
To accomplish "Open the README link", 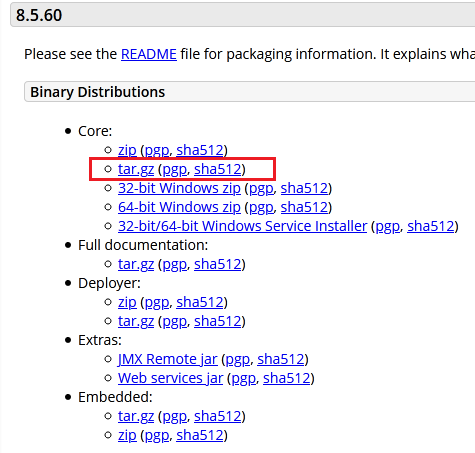I will [x=149, y=54].
